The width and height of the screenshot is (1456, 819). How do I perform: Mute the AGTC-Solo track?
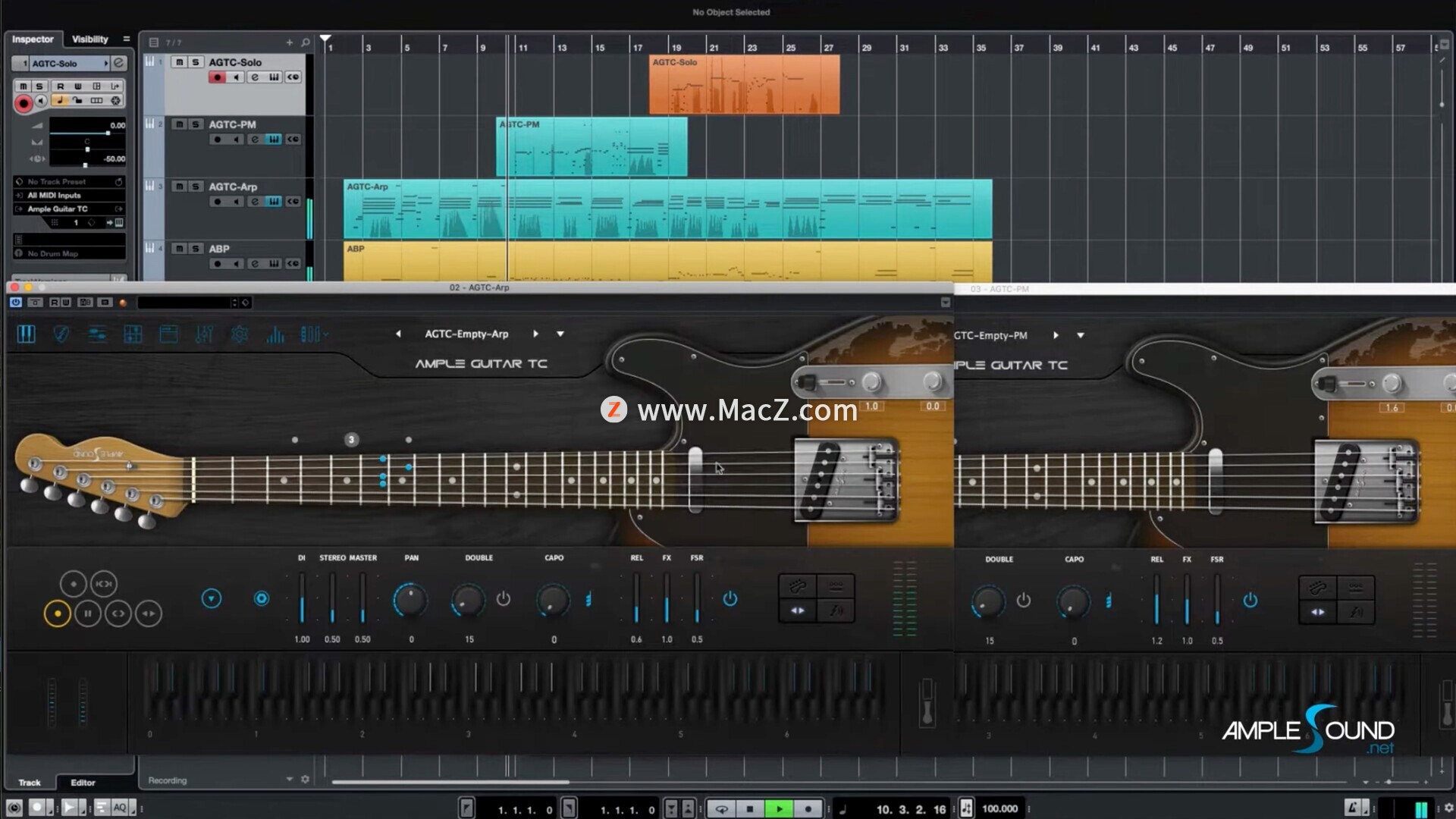coord(179,62)
